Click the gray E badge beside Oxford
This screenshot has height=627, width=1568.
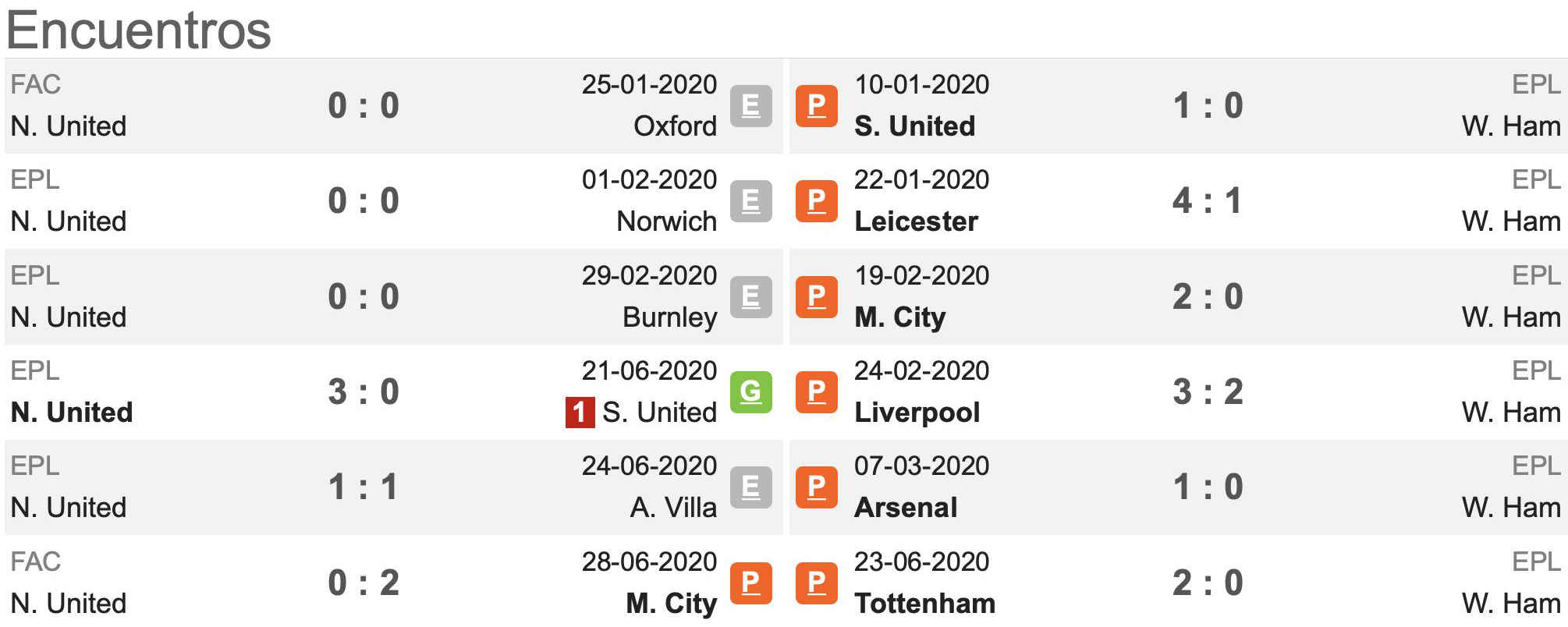750,105
